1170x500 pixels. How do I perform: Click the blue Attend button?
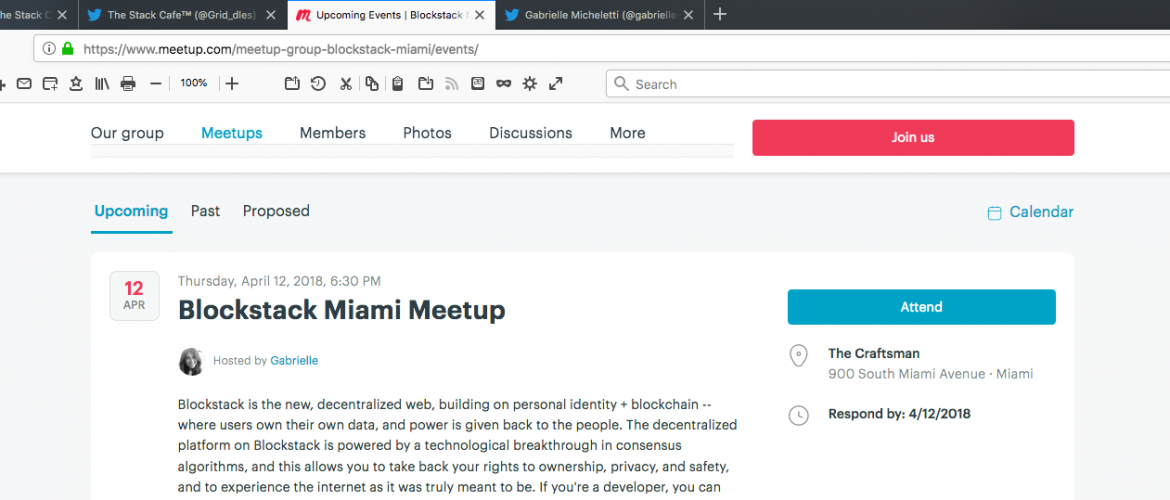tap(921, 307)
